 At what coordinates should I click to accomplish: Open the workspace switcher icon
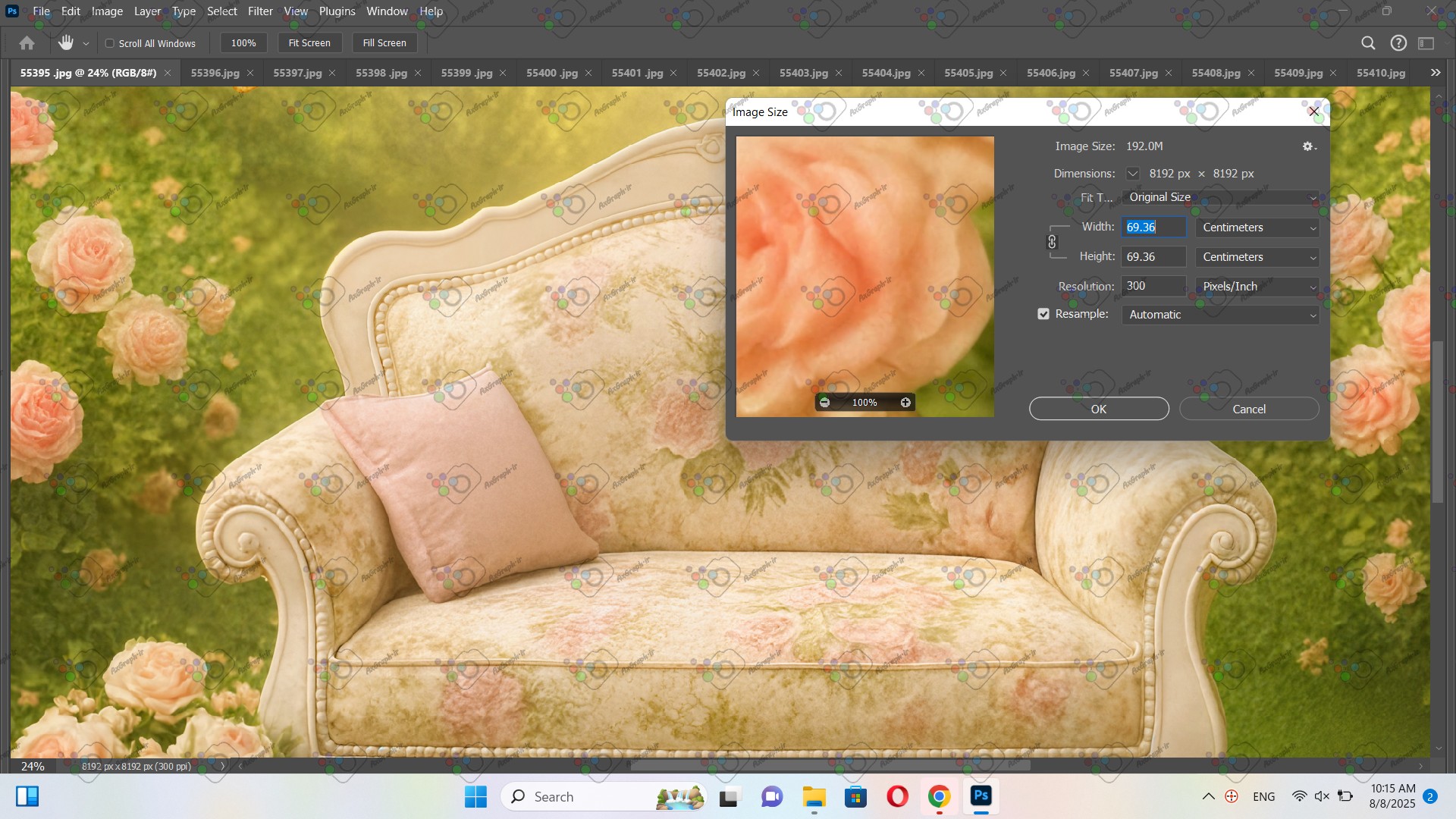coord(1426,43)
